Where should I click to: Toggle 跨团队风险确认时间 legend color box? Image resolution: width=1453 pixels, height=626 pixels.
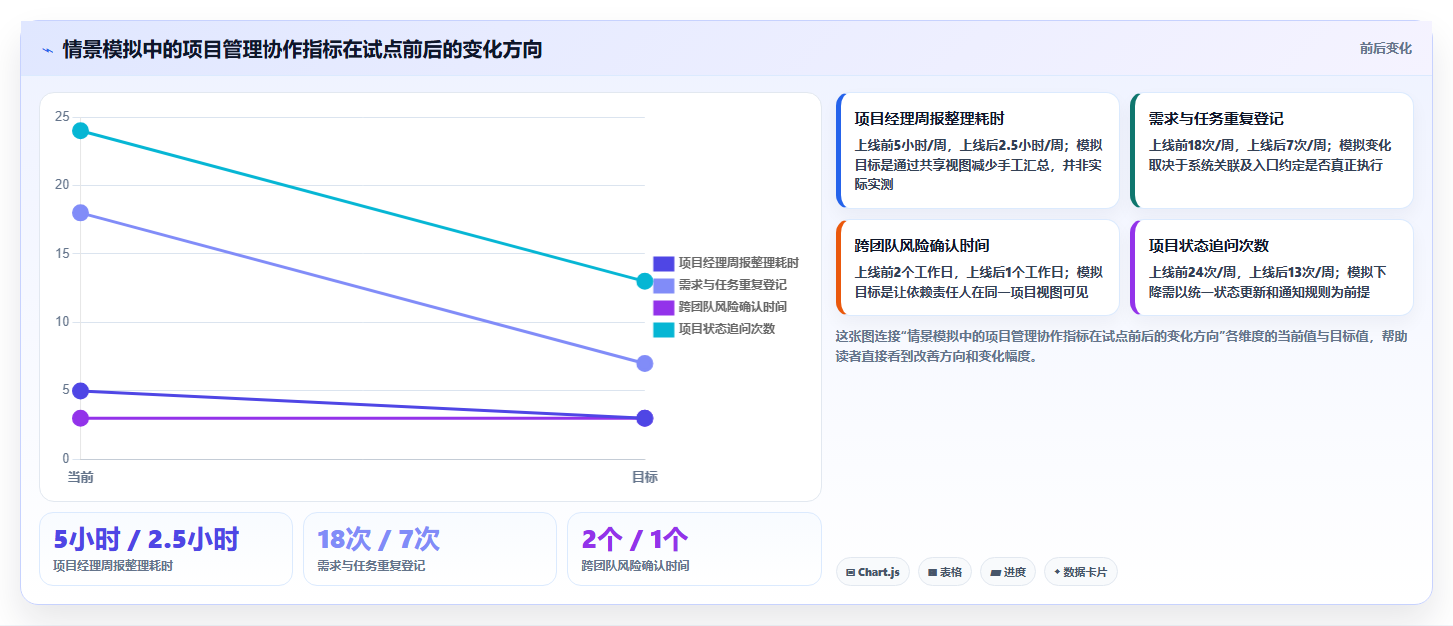click(x=664, y=307)
